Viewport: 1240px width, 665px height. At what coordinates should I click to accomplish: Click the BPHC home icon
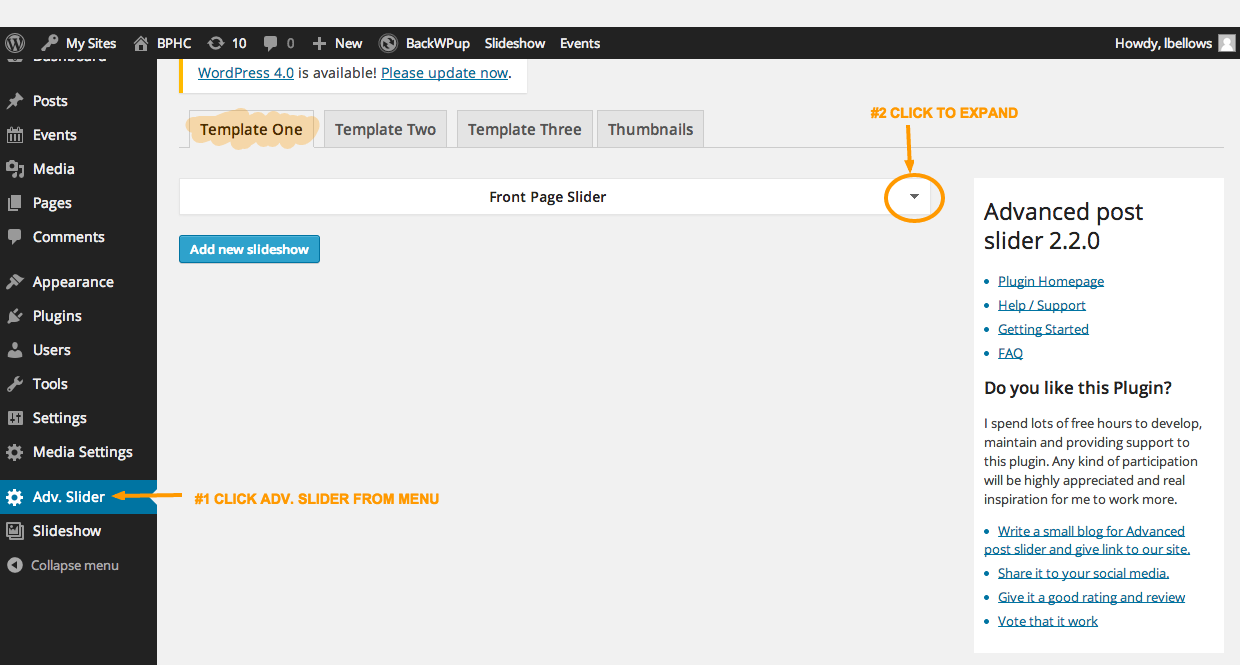point(141,43)
